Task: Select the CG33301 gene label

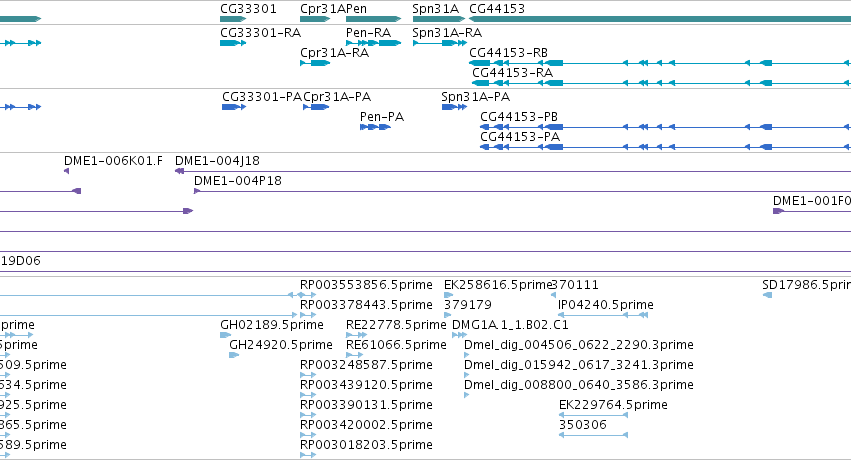Action: [248, 9]
